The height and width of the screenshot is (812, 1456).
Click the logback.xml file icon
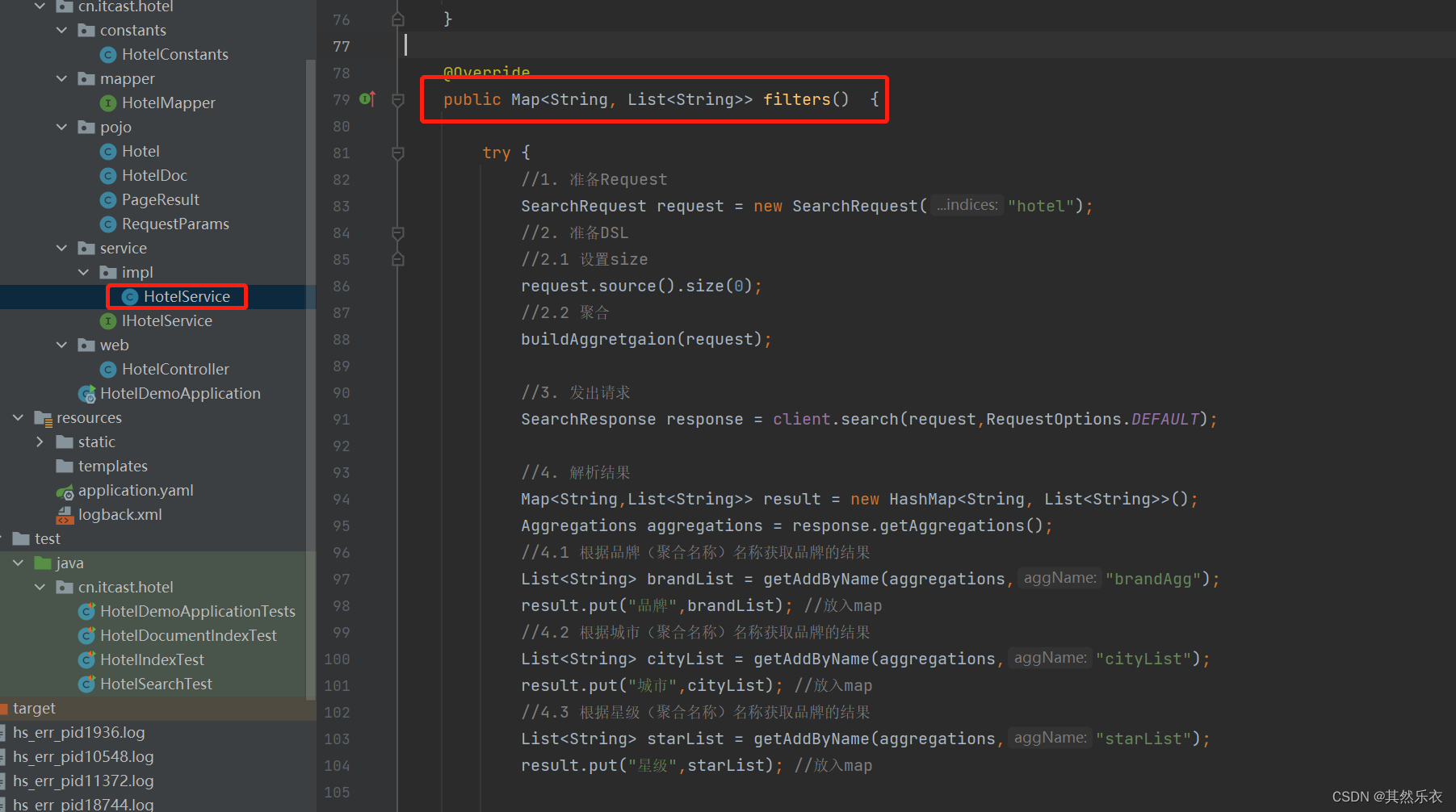click(65, 514)
